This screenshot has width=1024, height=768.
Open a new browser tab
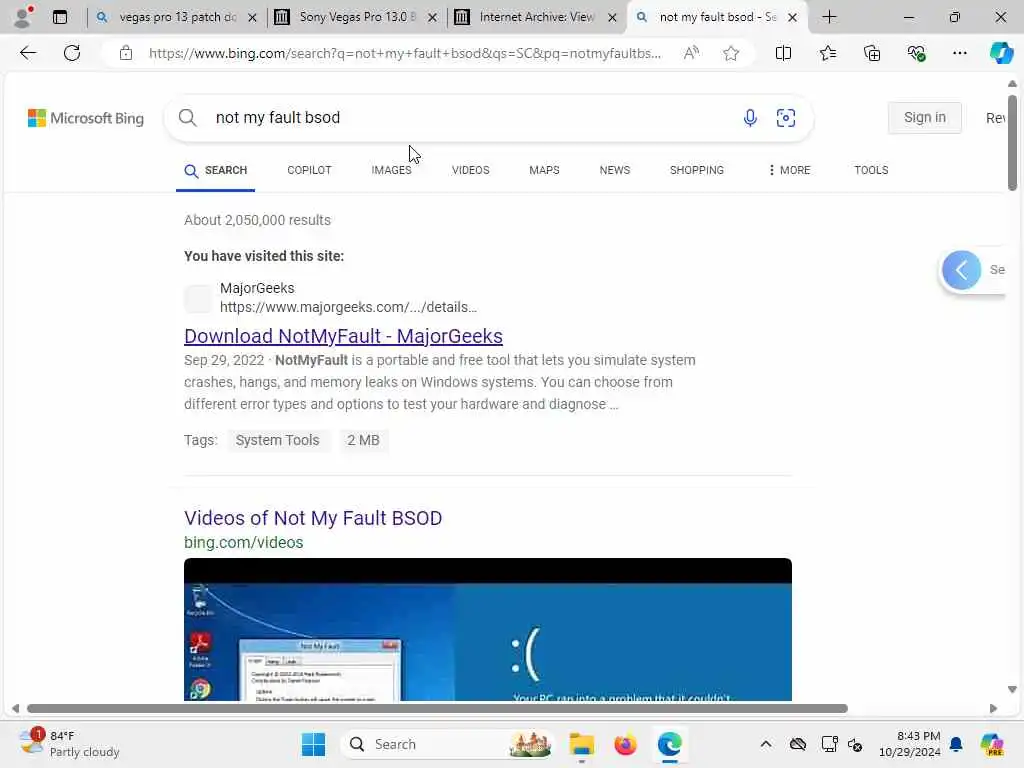point(829,17)
